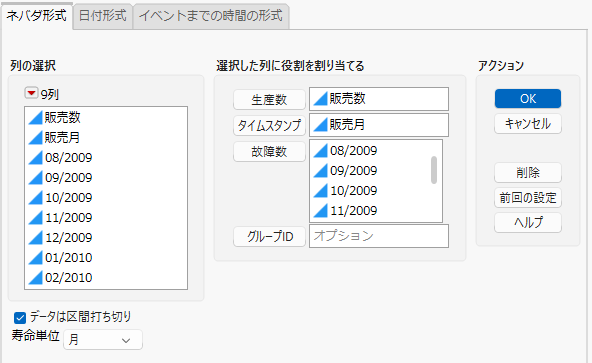Select 販売数 text in the column selection list
Screen dimensions: 592x363
(63, 117)
